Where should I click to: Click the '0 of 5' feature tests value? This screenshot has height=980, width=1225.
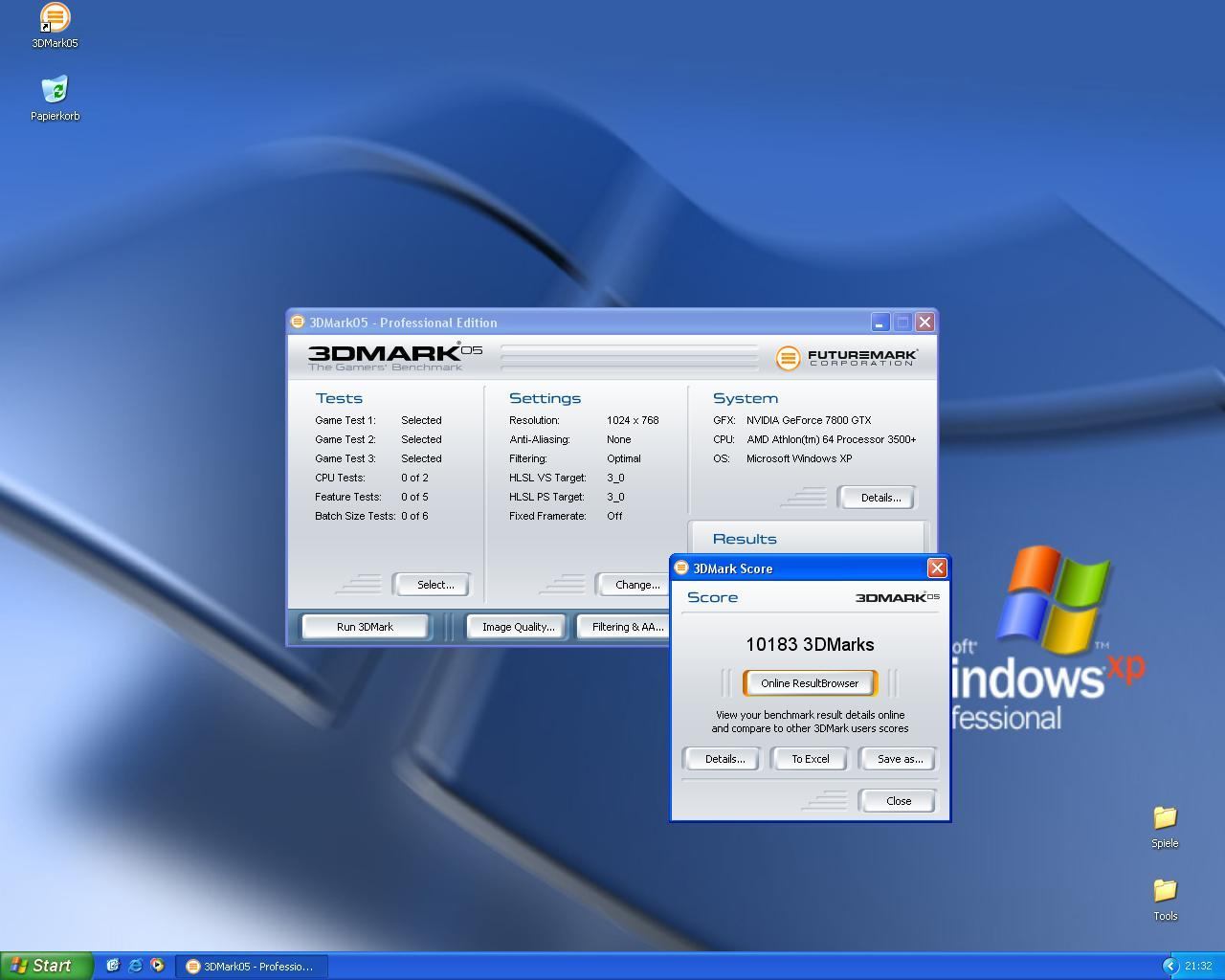pos(414,497)
